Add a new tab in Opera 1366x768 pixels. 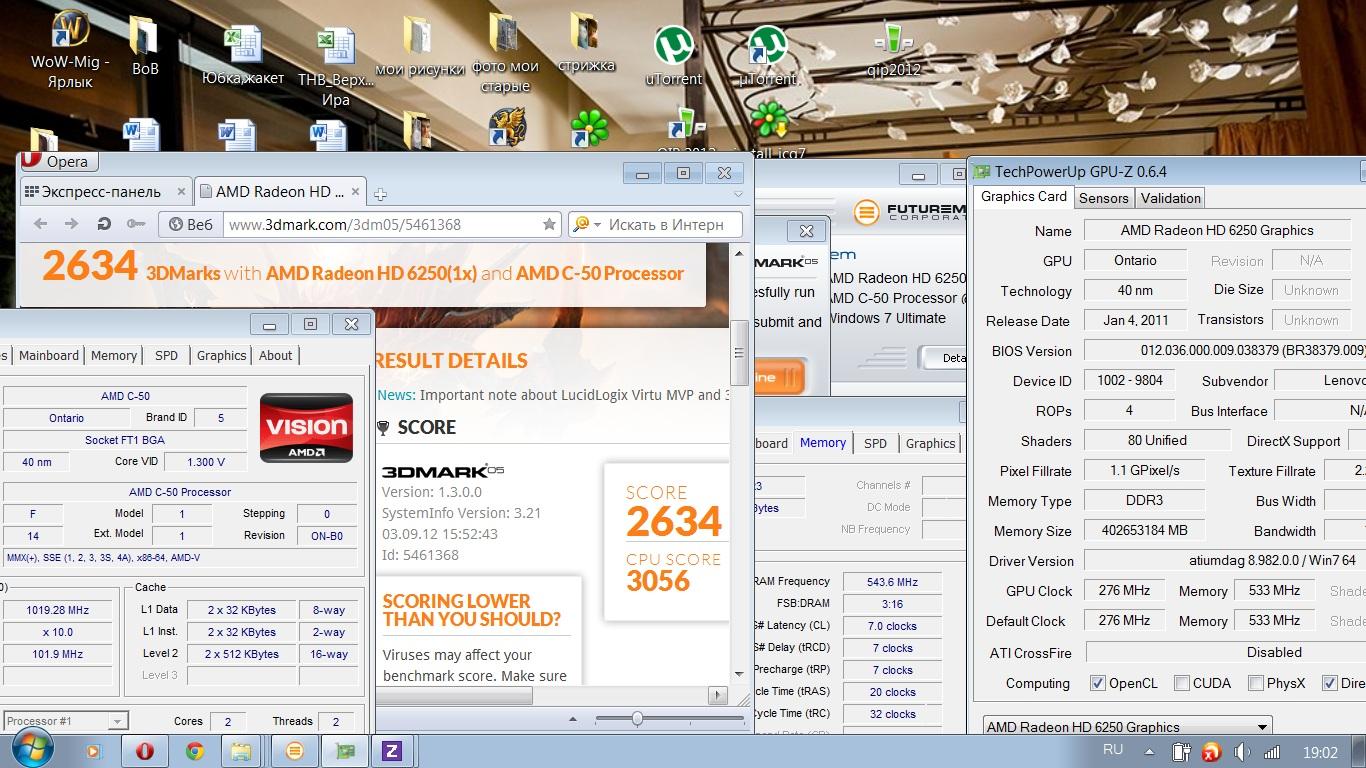coord(380,194)
